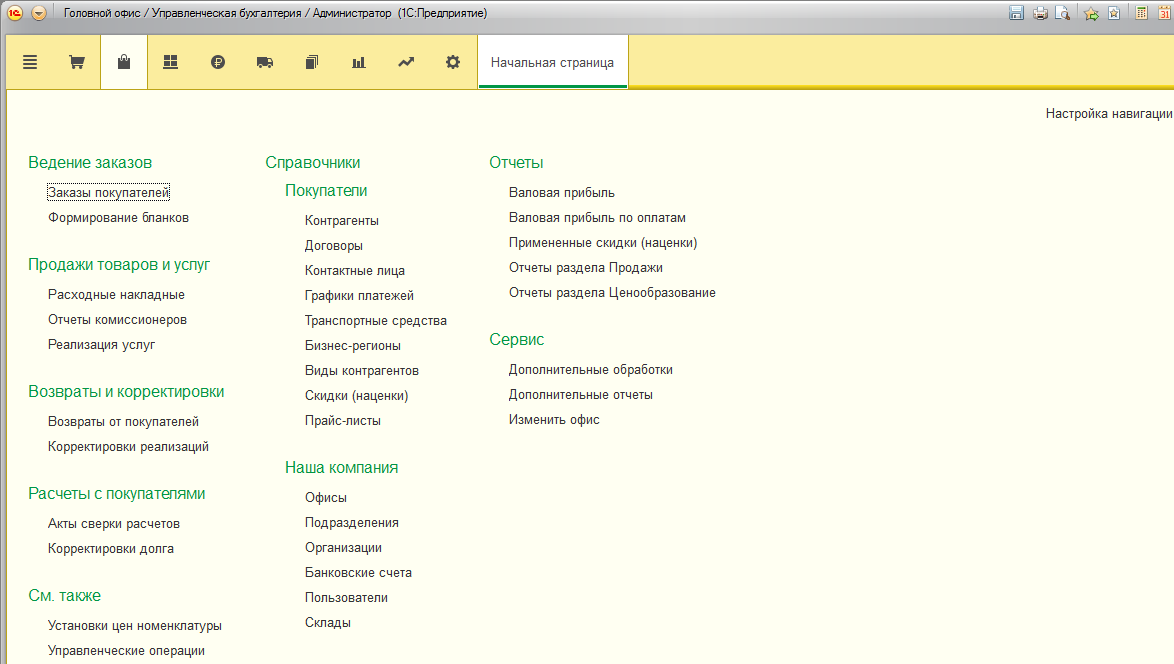Open Бизнес-регионы
This screenshot has height=664, width=1174.
tap(353, 346)
